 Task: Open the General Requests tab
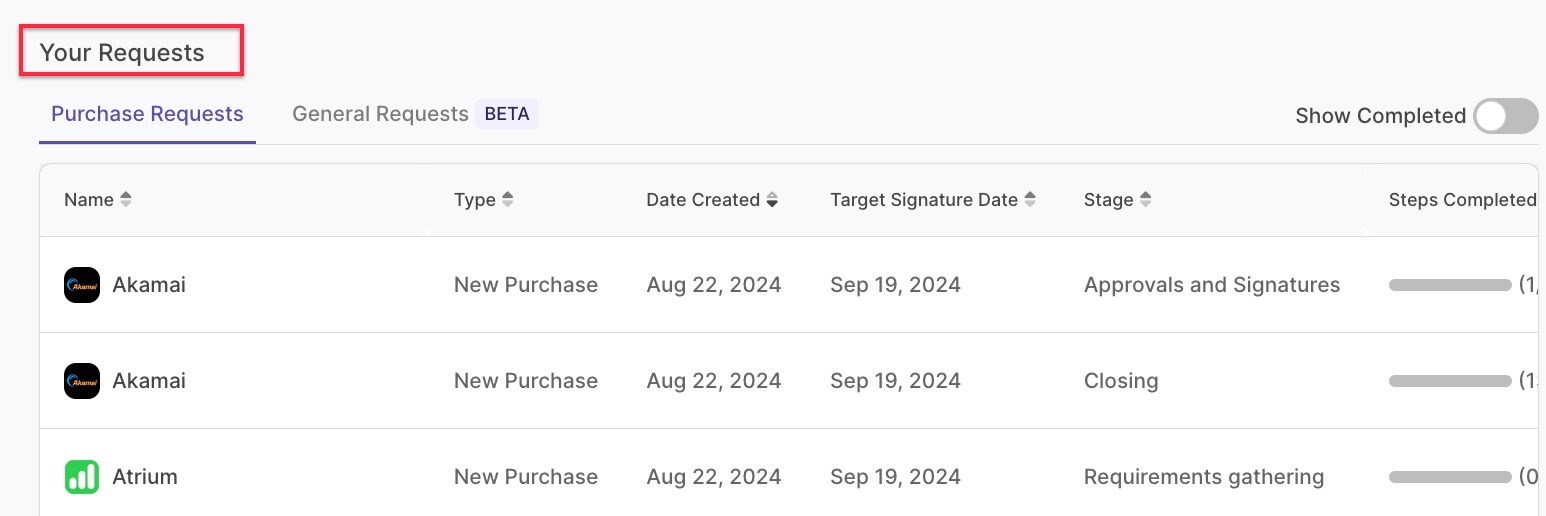pos(380,114)
